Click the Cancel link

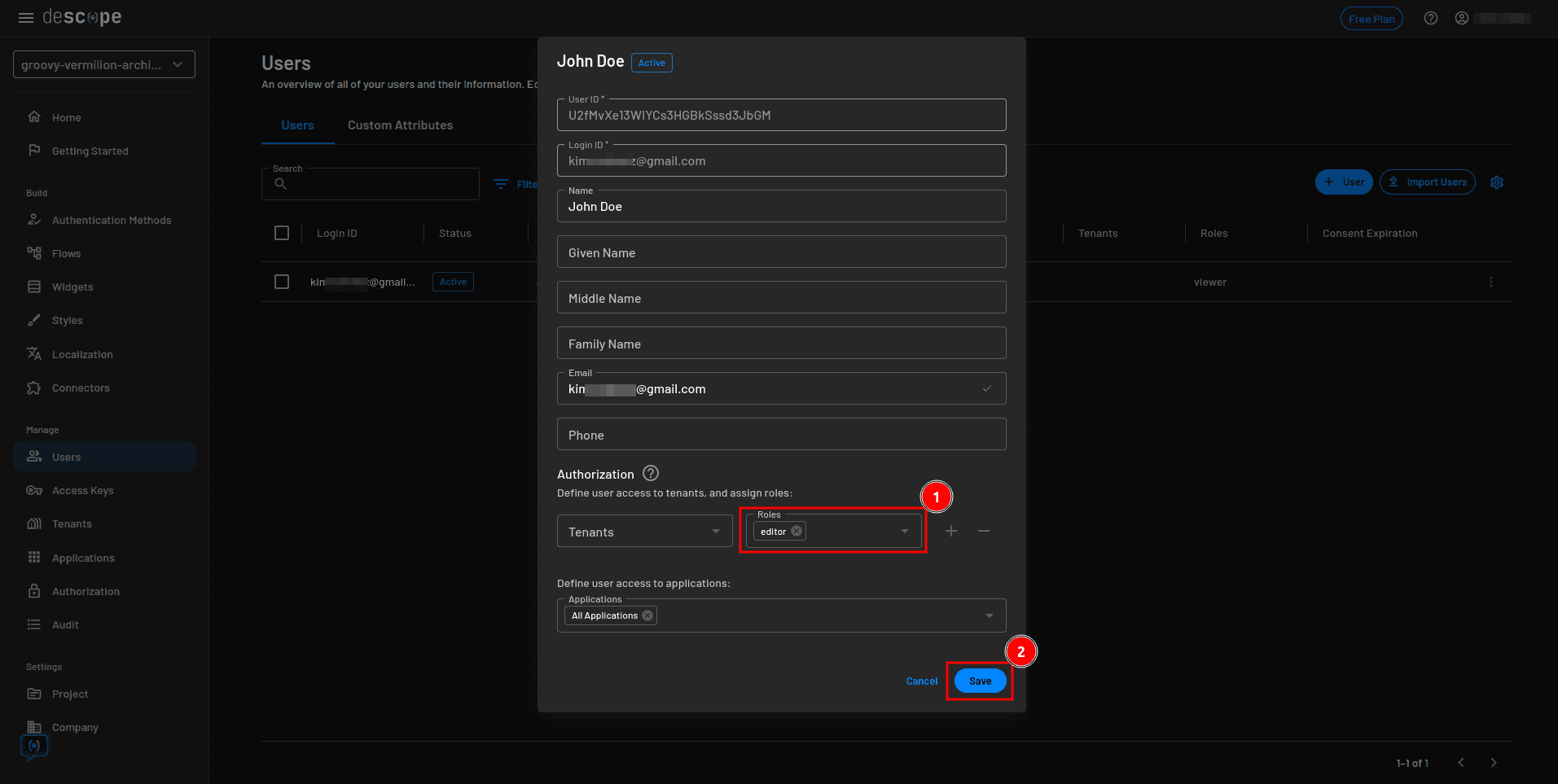pos(921,681)
